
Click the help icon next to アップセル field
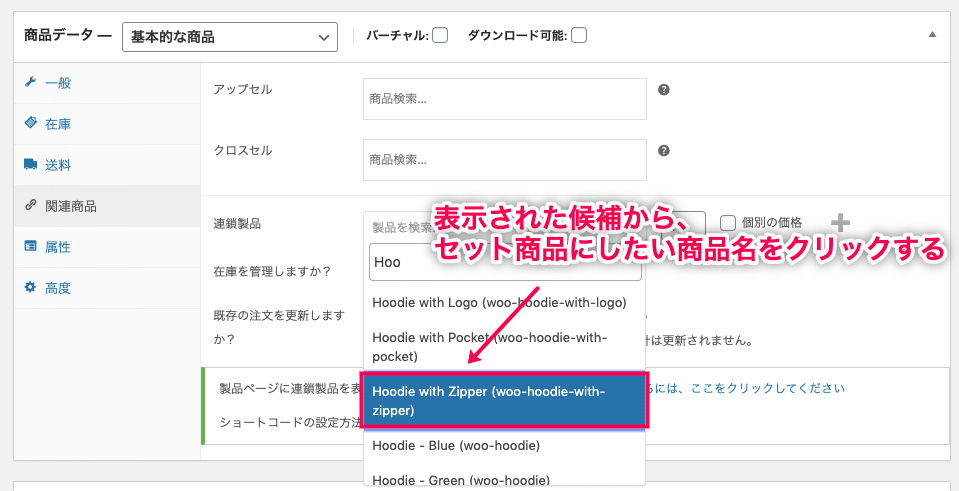pos(664,90)
